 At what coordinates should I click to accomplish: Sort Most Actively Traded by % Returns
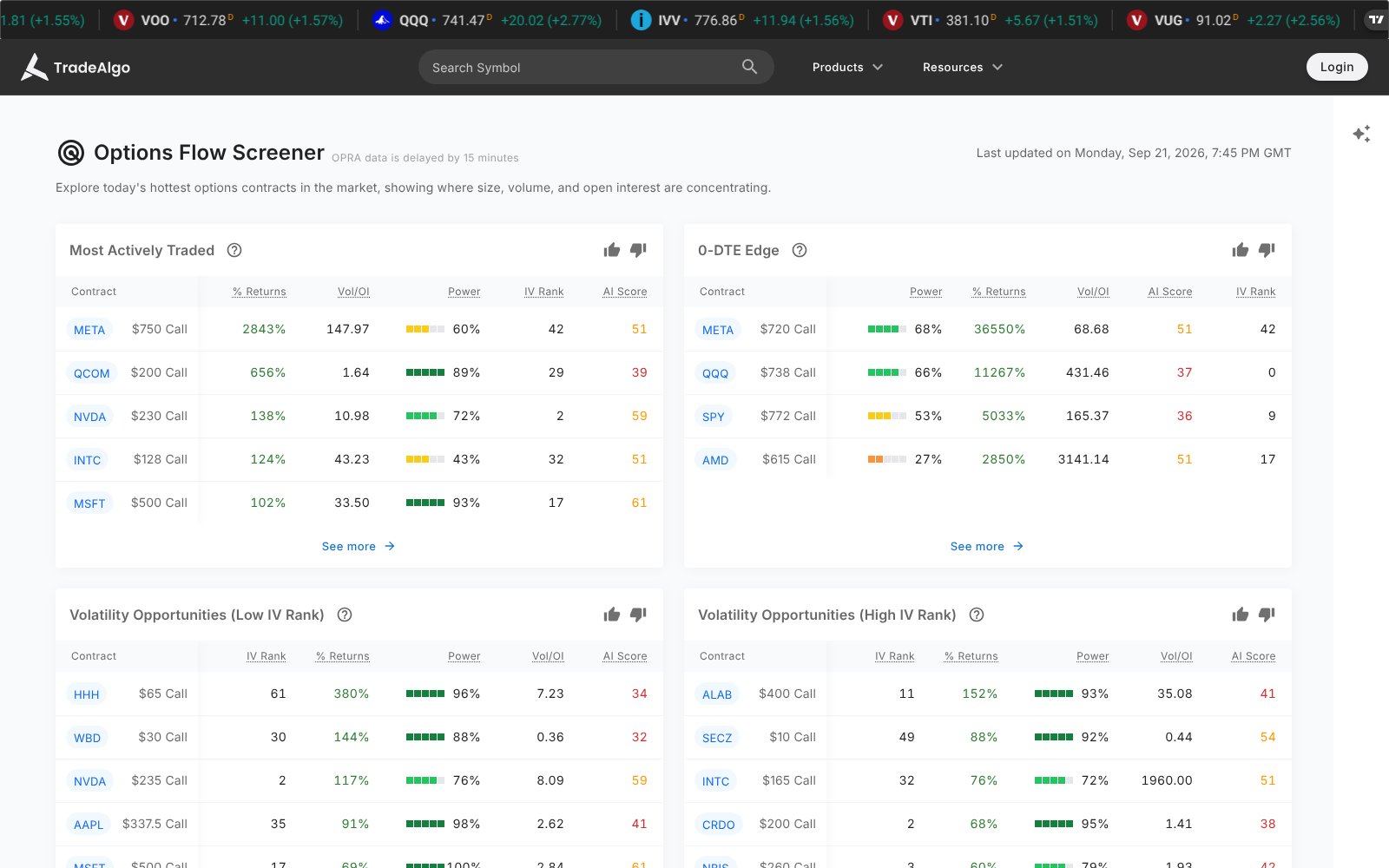coord(260,292)
